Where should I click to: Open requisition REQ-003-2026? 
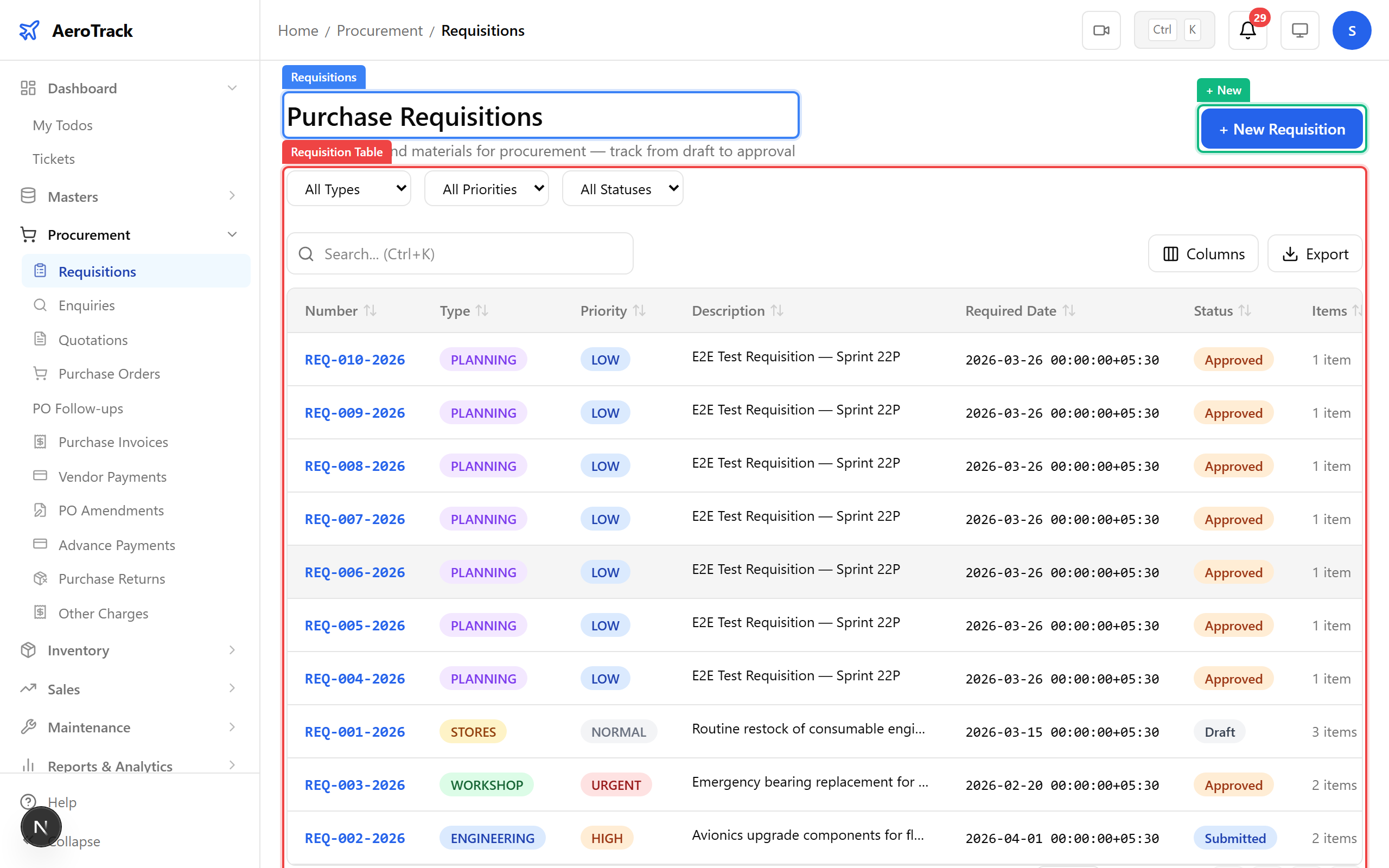[354, 785]
